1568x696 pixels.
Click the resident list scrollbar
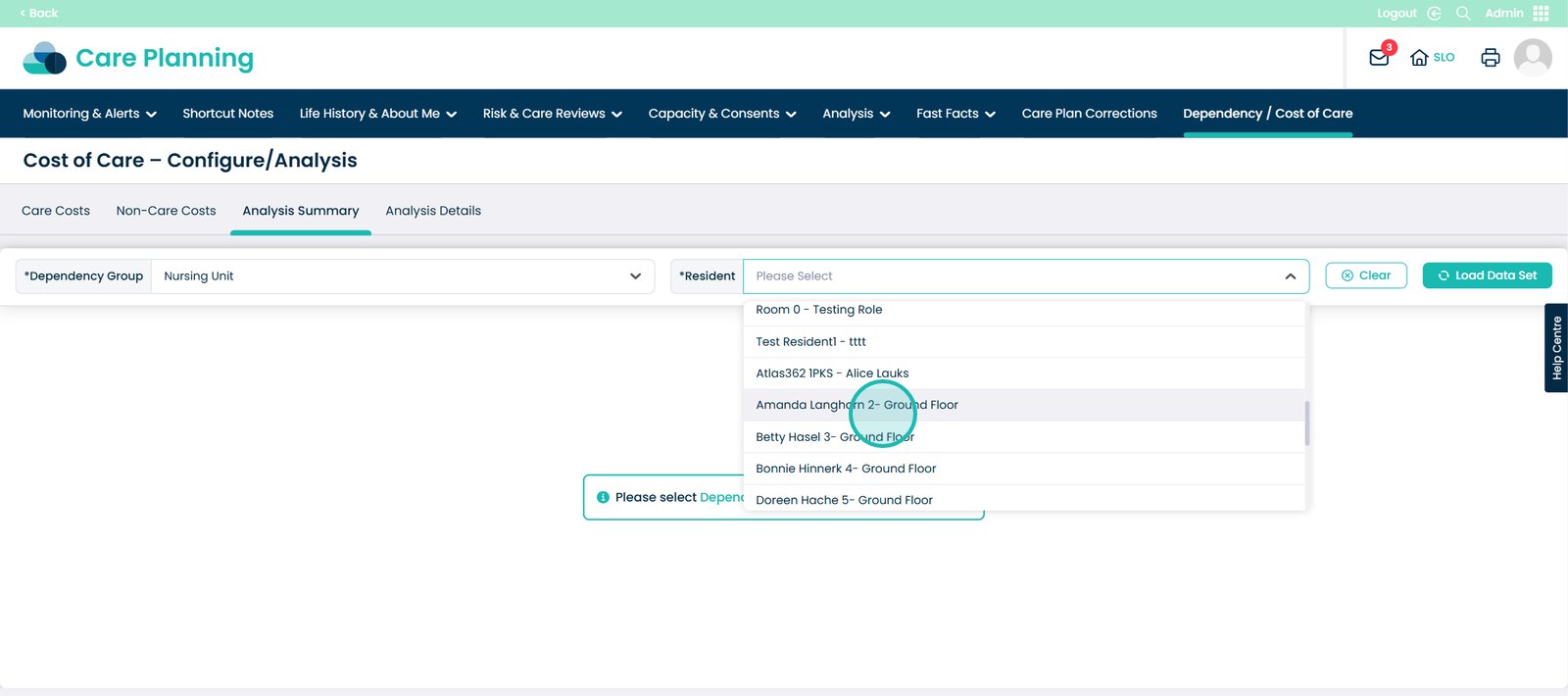(x=1306, y=423)
